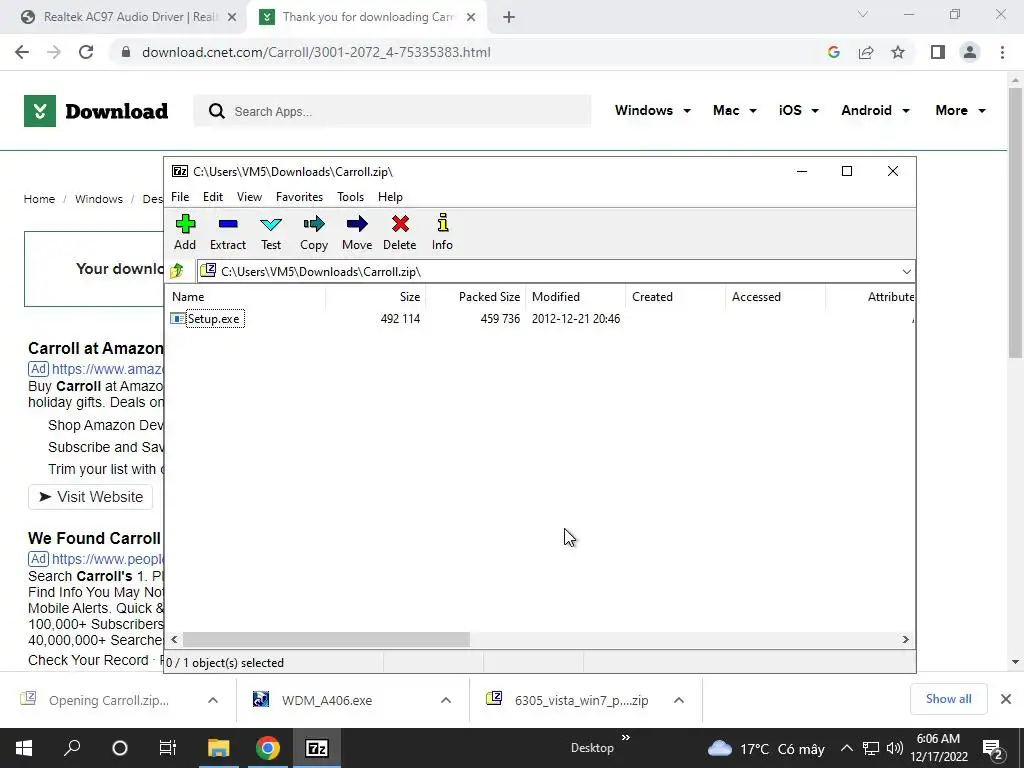Close the Thank you for downloading tab
This screenshot has width=1024, height=768.
tap(471, 18)
